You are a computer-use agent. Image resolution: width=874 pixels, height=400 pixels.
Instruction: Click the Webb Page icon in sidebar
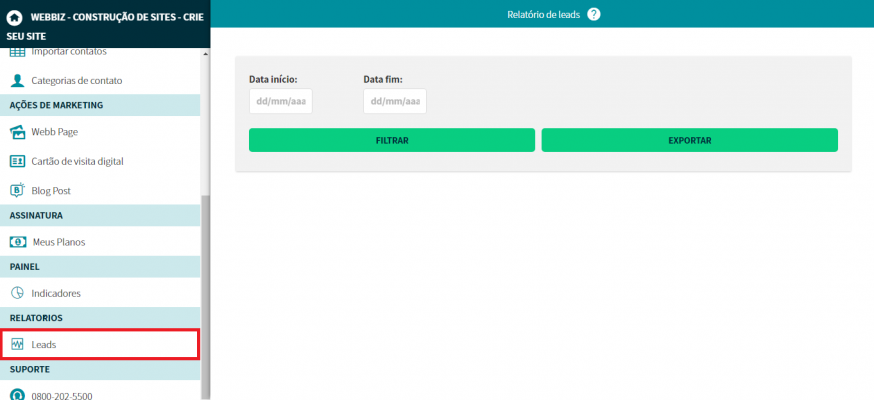pos(17,132)
